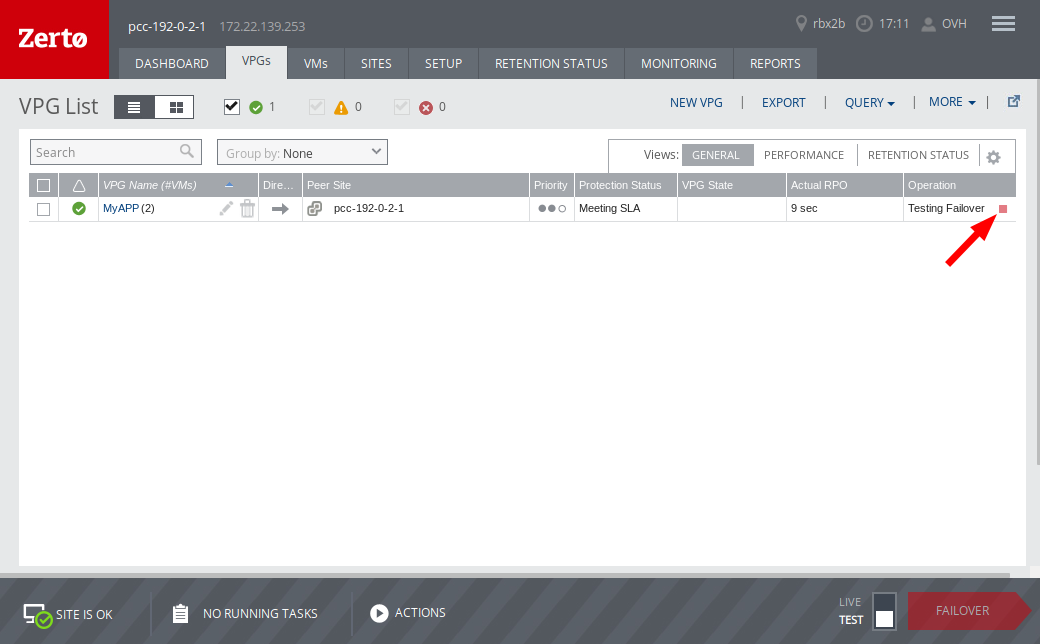Expand the QUERY dropdown
The height and width of the screenshot is (644, 1040).
click(869, 102)
